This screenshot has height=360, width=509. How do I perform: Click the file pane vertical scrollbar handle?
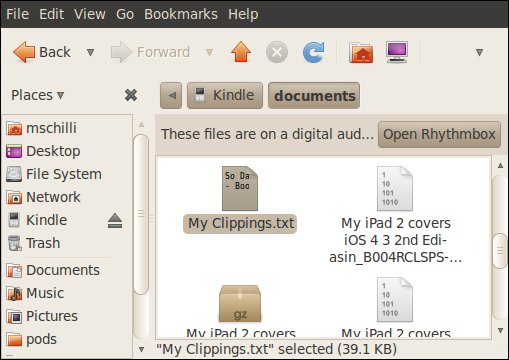pyautogui.click(x=500, y=251)
